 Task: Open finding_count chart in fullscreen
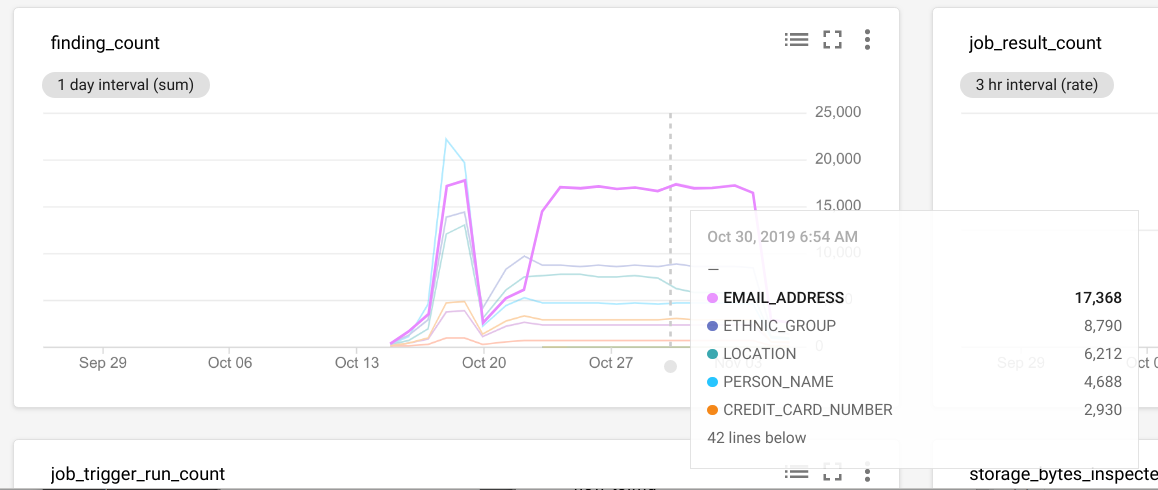(832, 40)
